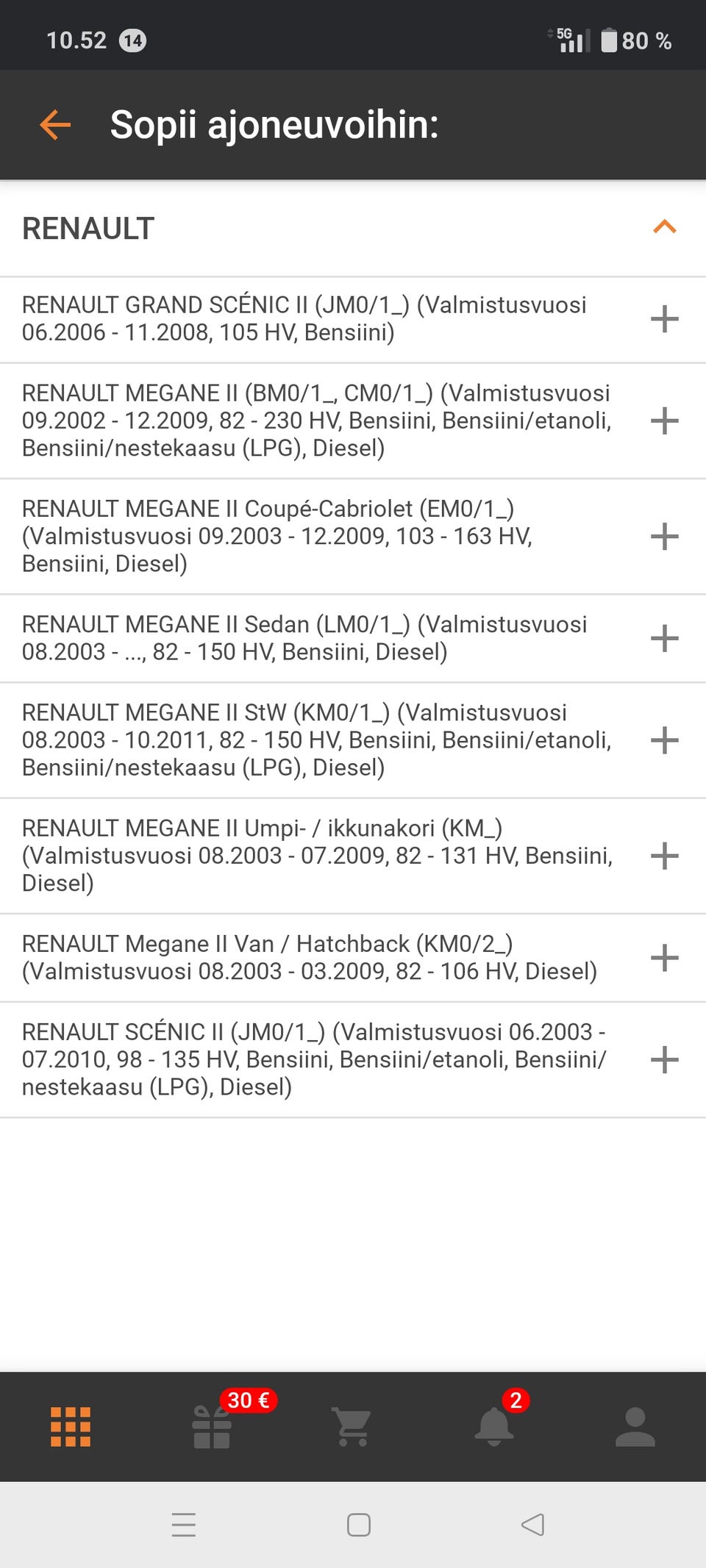The width and height of the screenshot is (706, 1568).
Task: Expand Megane II StW plus icon
Action: click(664, 740)
